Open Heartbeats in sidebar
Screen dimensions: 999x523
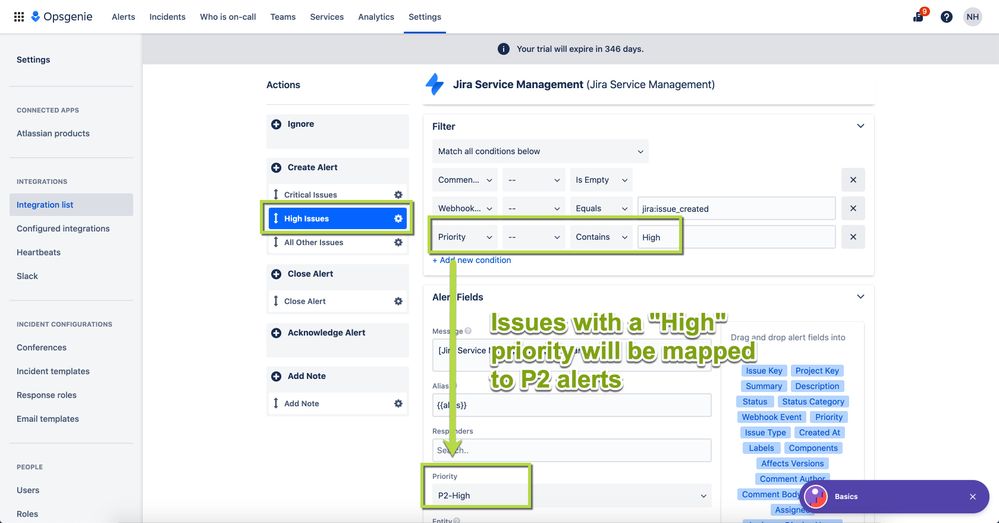(x=38, y=252)
